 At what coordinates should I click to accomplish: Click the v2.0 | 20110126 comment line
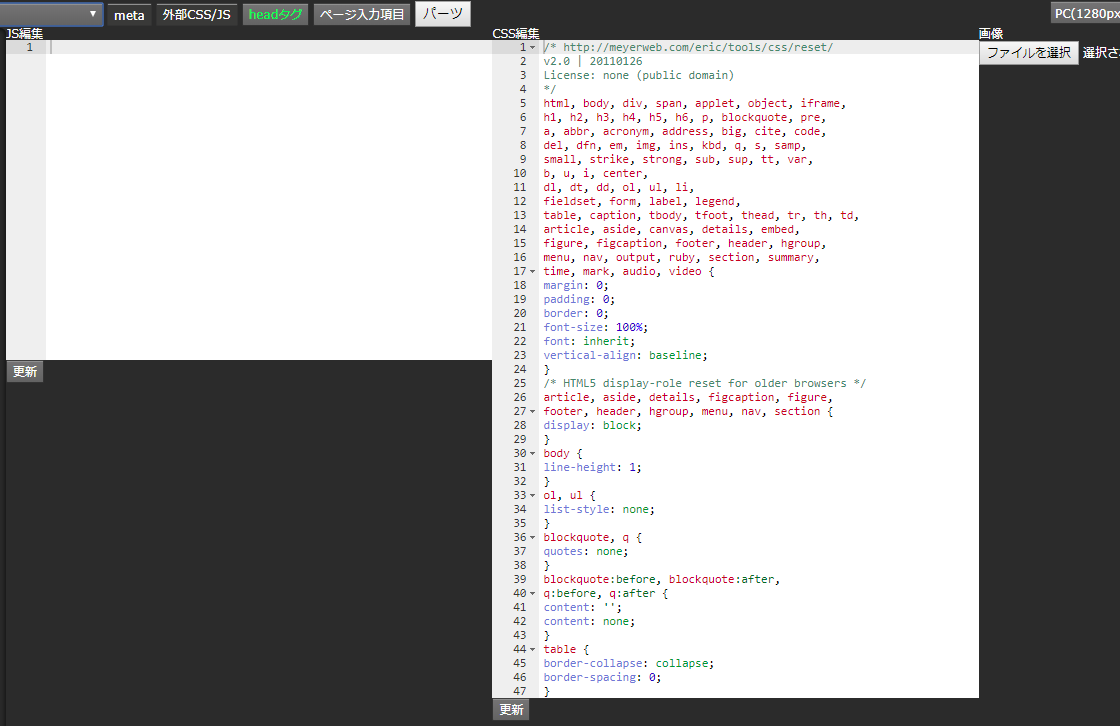pyautogui.click(x=593, y=61)
